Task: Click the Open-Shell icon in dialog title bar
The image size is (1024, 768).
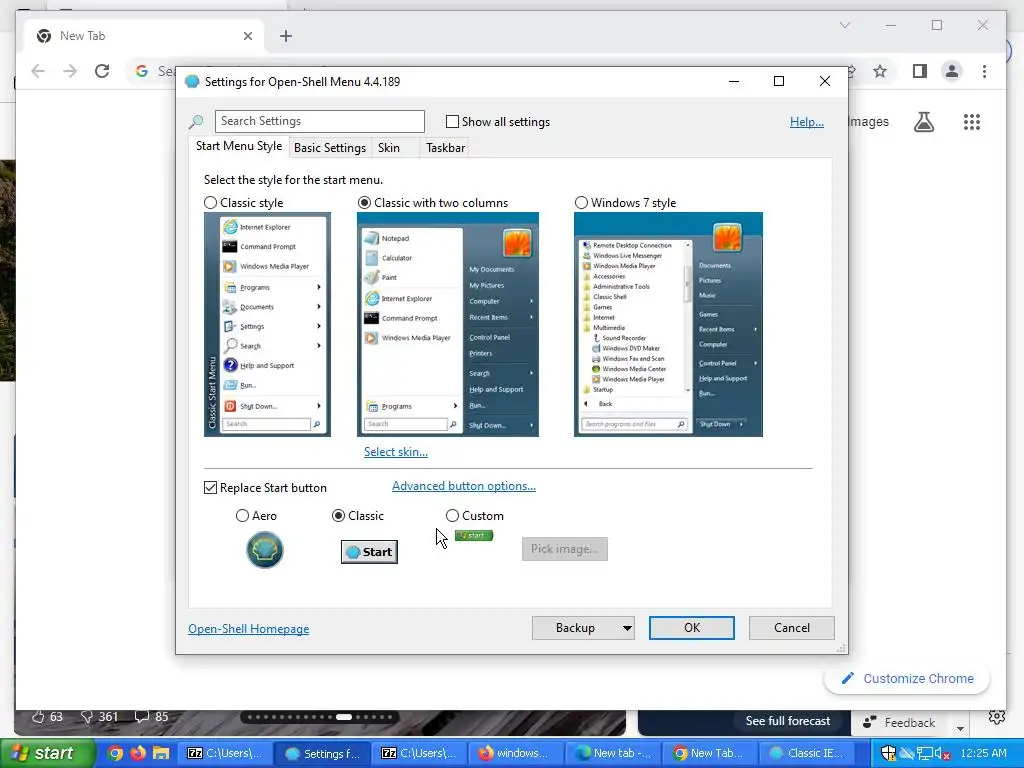Action: pos(192,82)
